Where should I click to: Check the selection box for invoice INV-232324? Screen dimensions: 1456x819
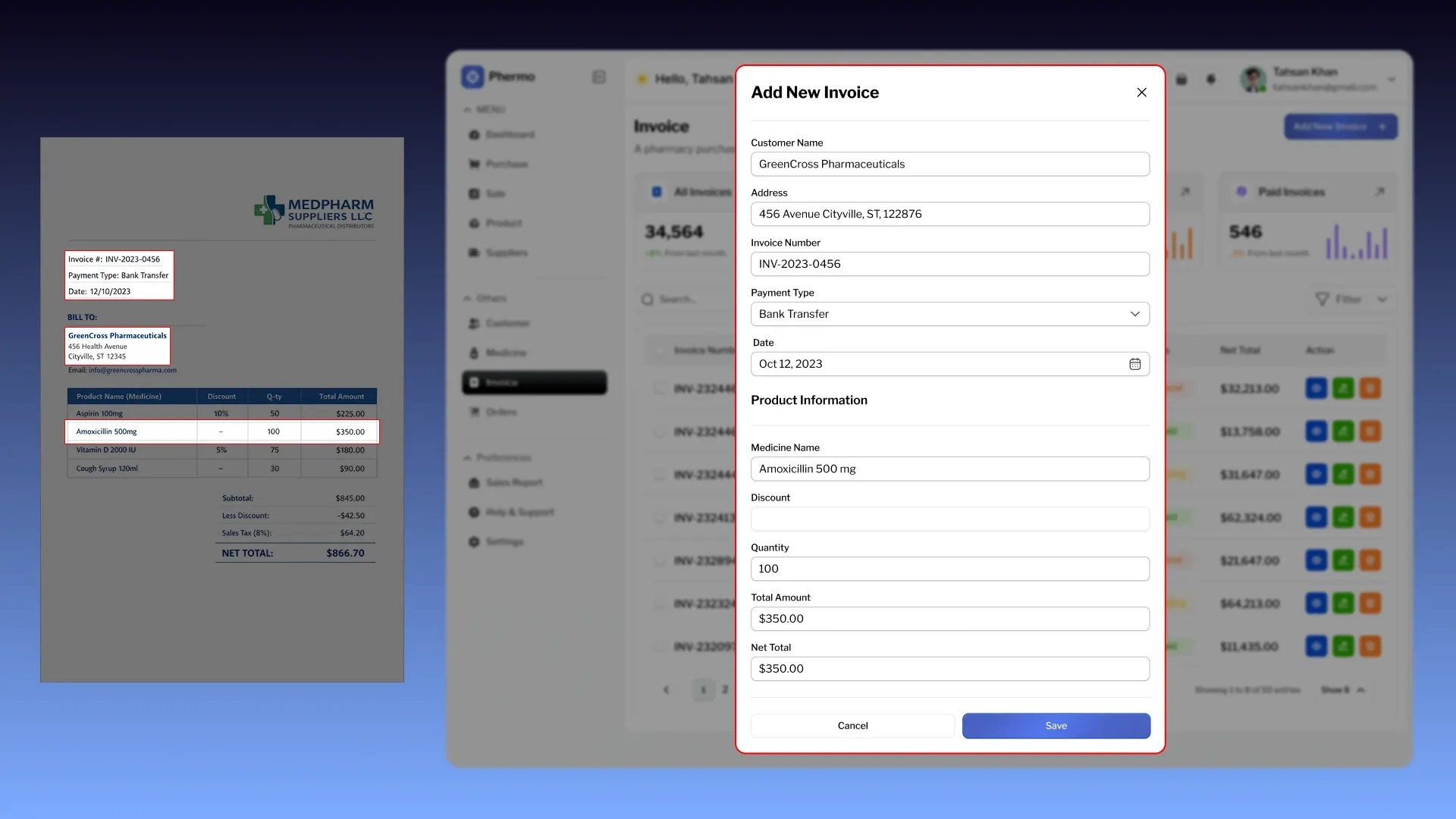tap(658, 604)
